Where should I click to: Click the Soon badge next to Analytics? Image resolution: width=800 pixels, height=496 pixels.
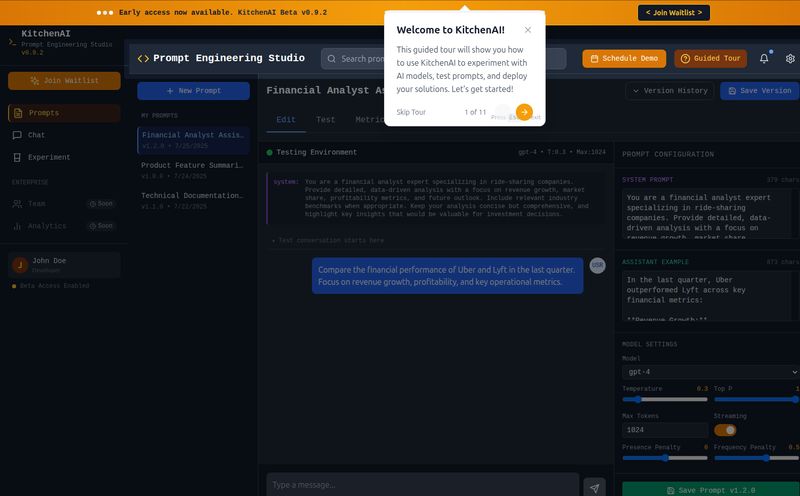[x=101, y=226]
